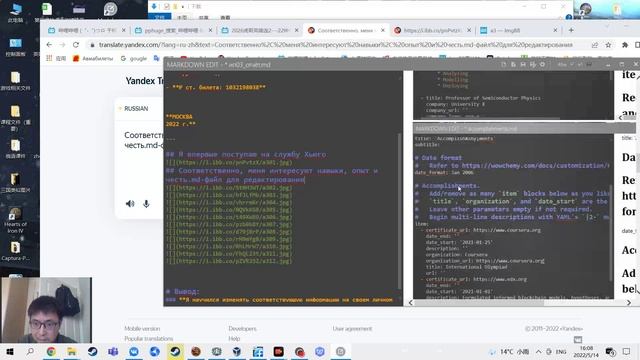Open Авиабилеты bookmark
The image size is (640, 360).
pyautogui.click(x=93, y=58)
